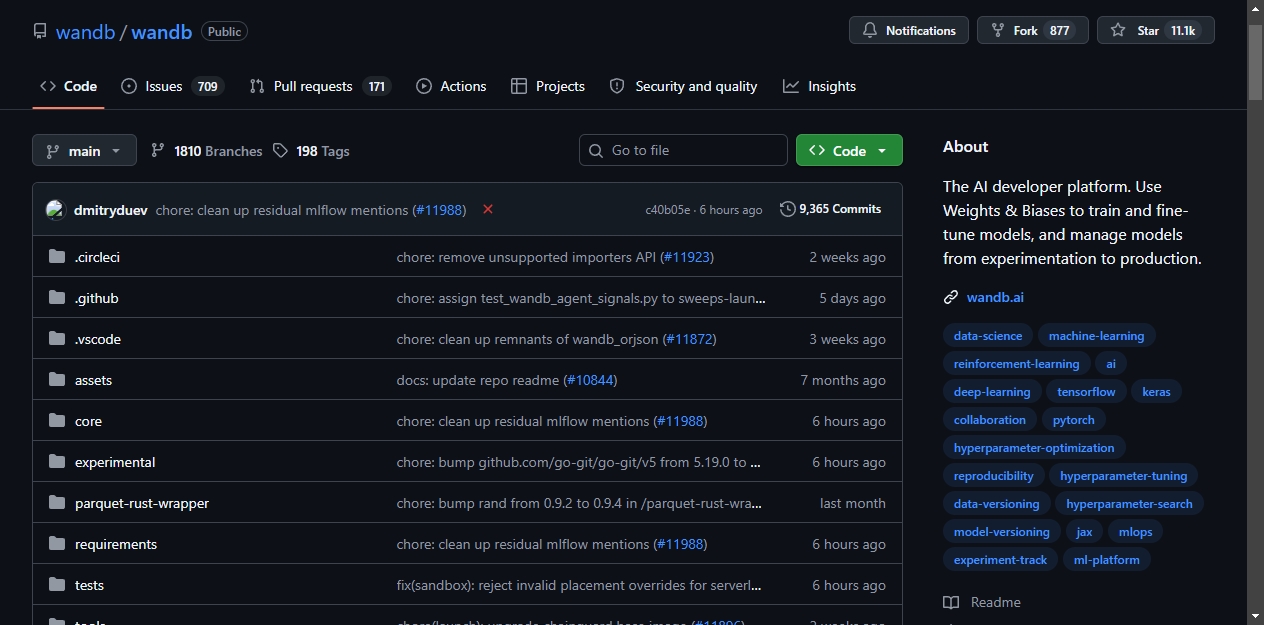
Task: Select the jax topic tag
Action: click(x=1085, y=532)
